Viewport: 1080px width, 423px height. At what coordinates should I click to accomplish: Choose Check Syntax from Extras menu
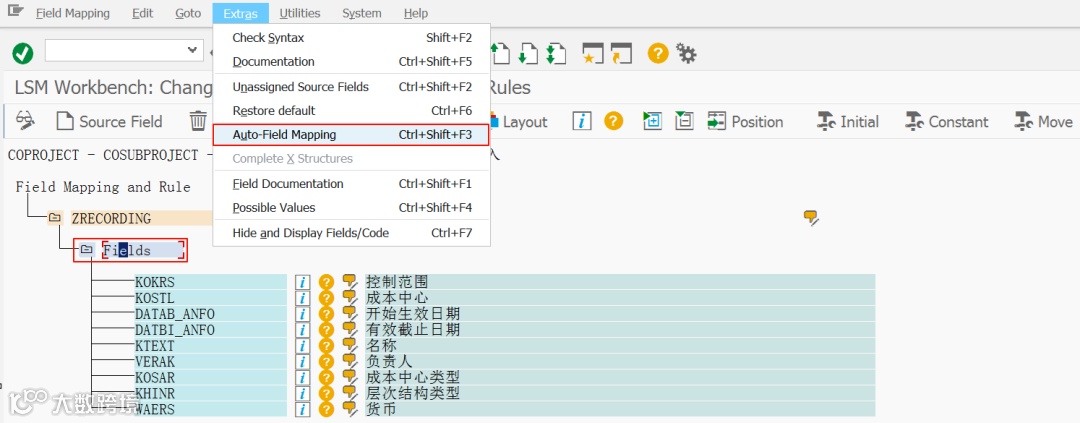pyautogui.click(x=351, y=38)
